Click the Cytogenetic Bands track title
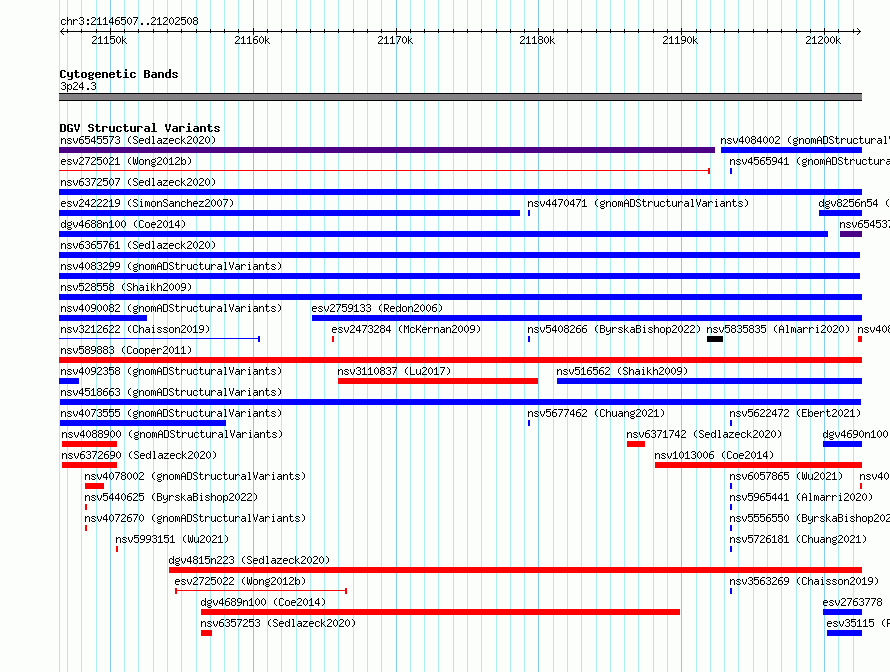 [119, 74]
